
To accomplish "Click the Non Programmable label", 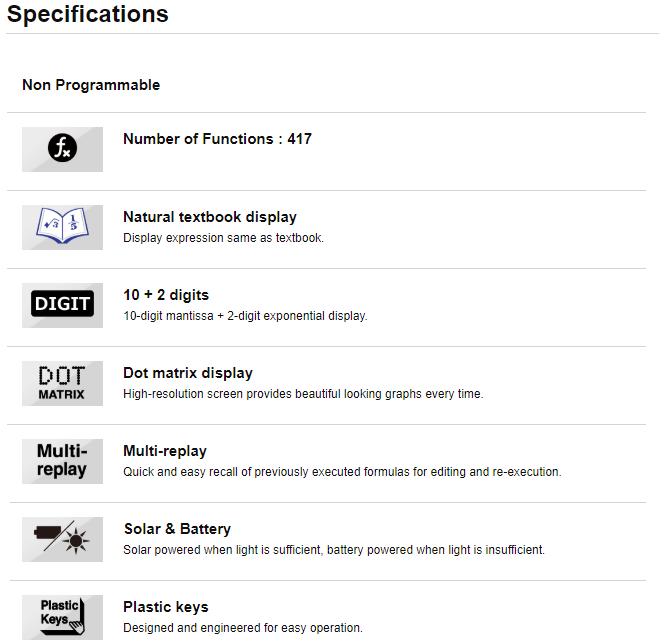I will click(x=91, y=85).
